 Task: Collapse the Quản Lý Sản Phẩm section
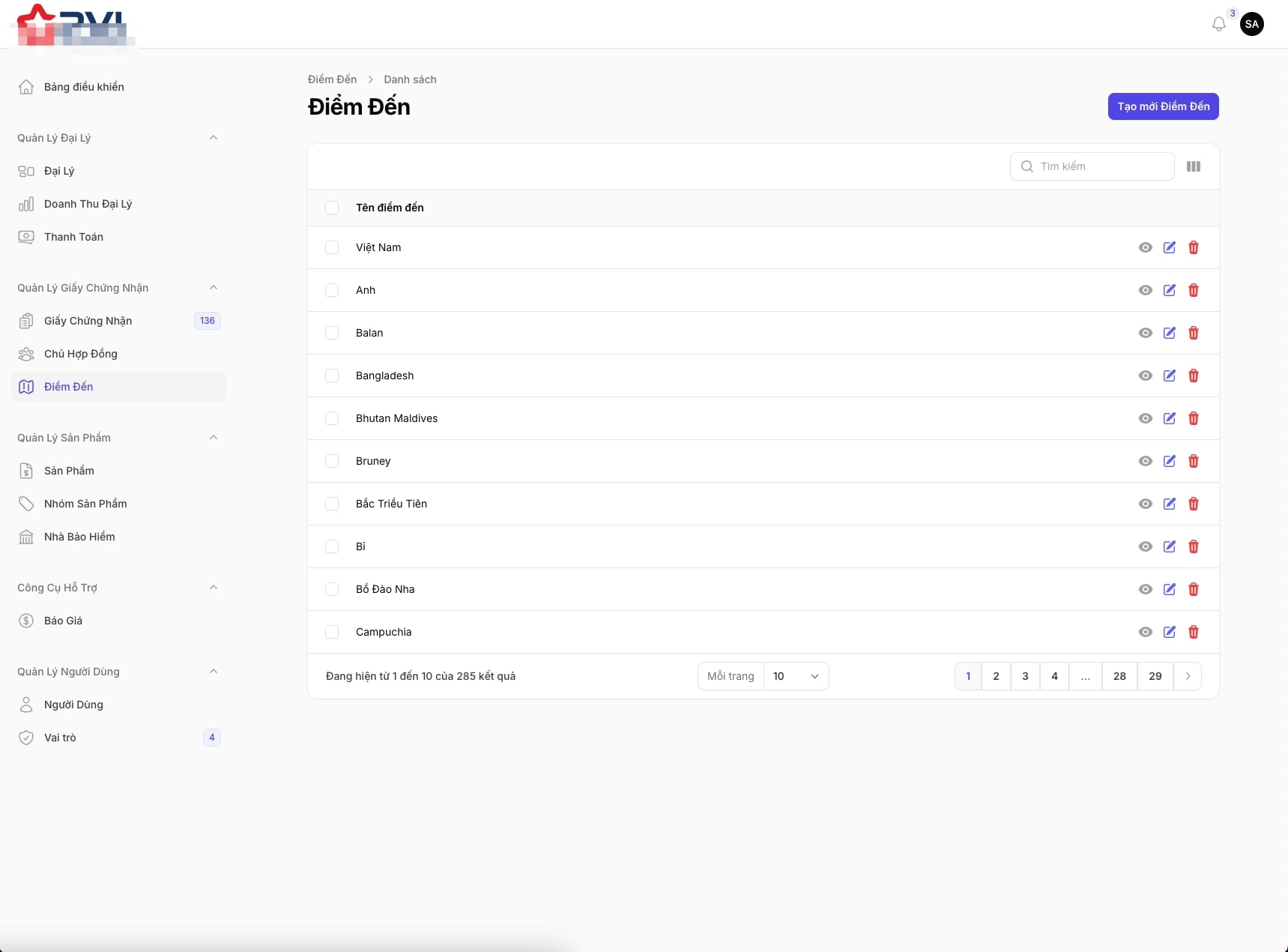pos(214,438)
